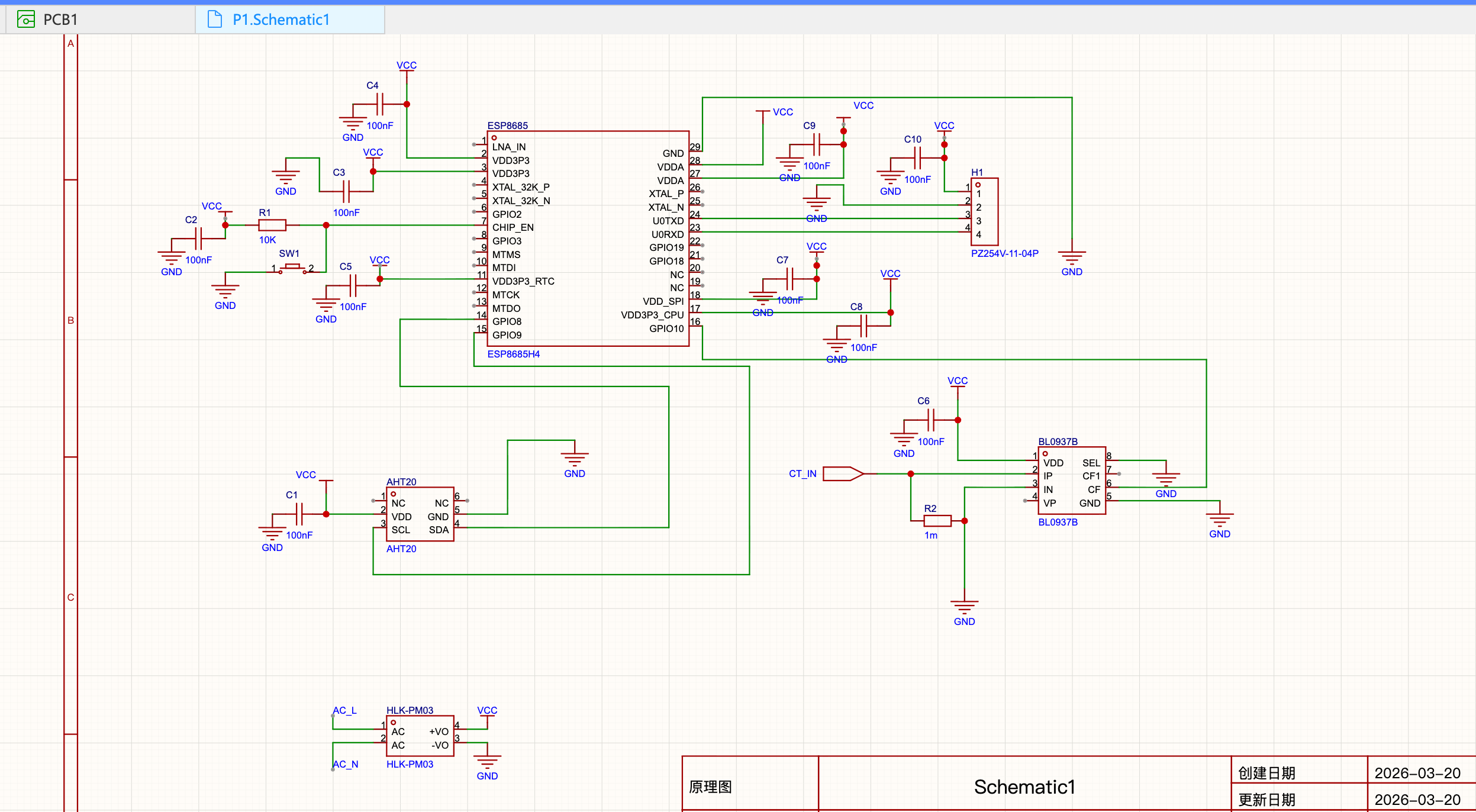Screen dimensions: 1476x812
Task: Click the ESP8685H4 value label
Action: (513, 354)
